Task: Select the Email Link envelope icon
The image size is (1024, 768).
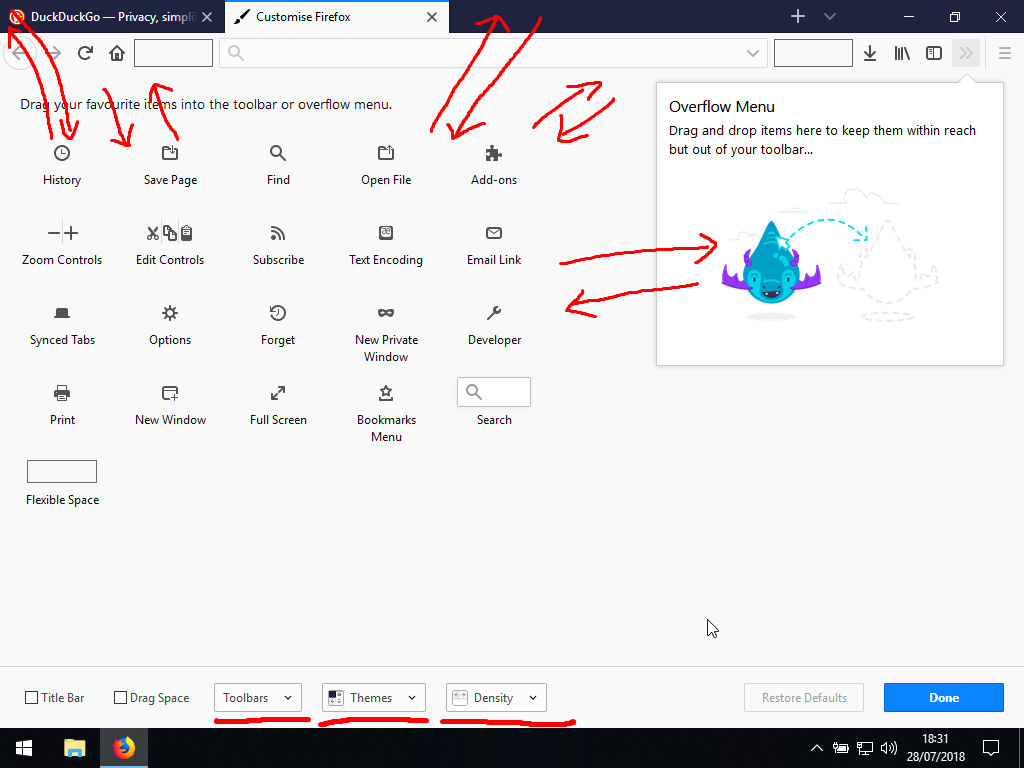Action: pyautogui.click(x=494, y=233)
